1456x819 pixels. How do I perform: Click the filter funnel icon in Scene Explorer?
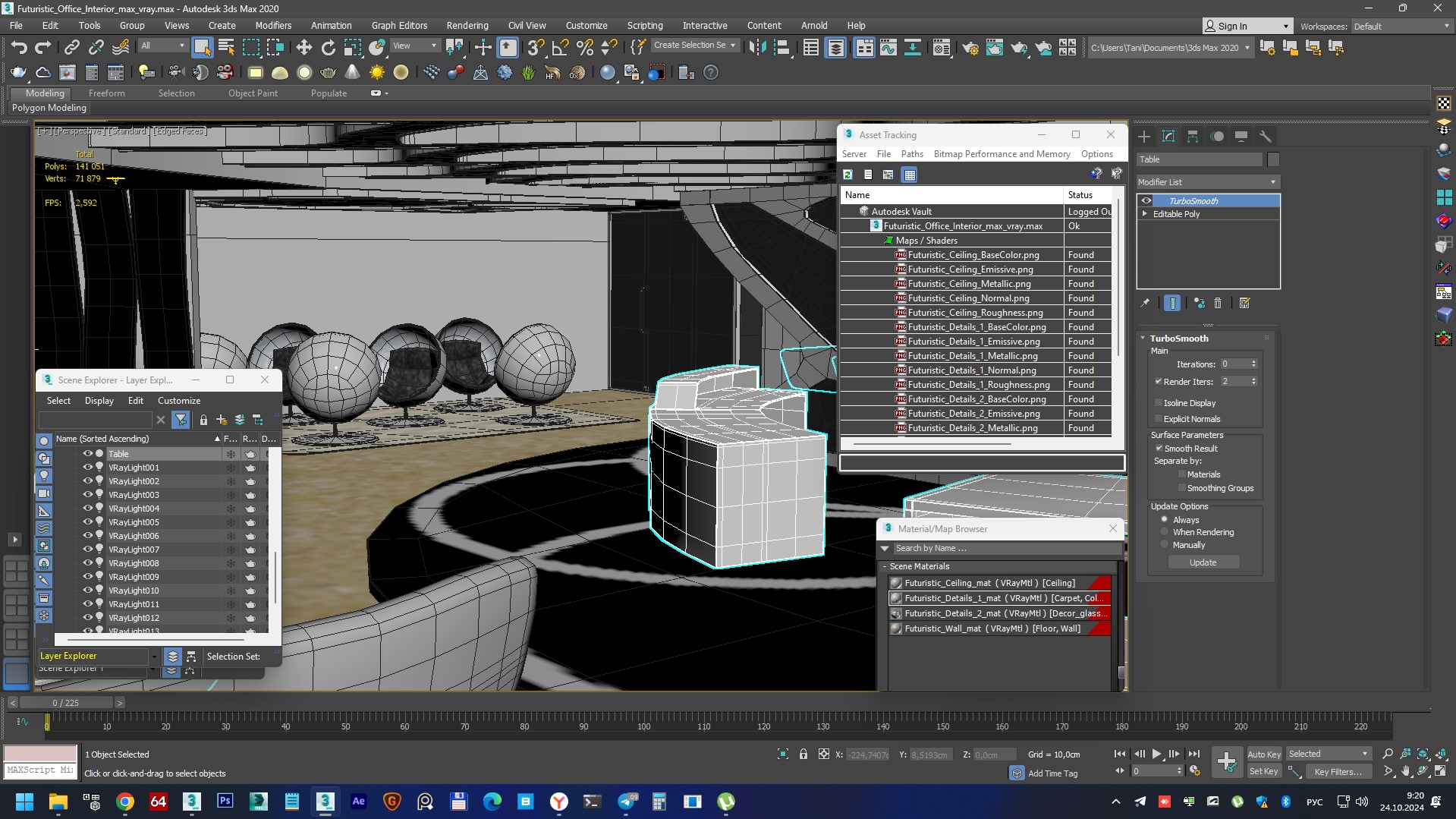click(x=181, y=419)
